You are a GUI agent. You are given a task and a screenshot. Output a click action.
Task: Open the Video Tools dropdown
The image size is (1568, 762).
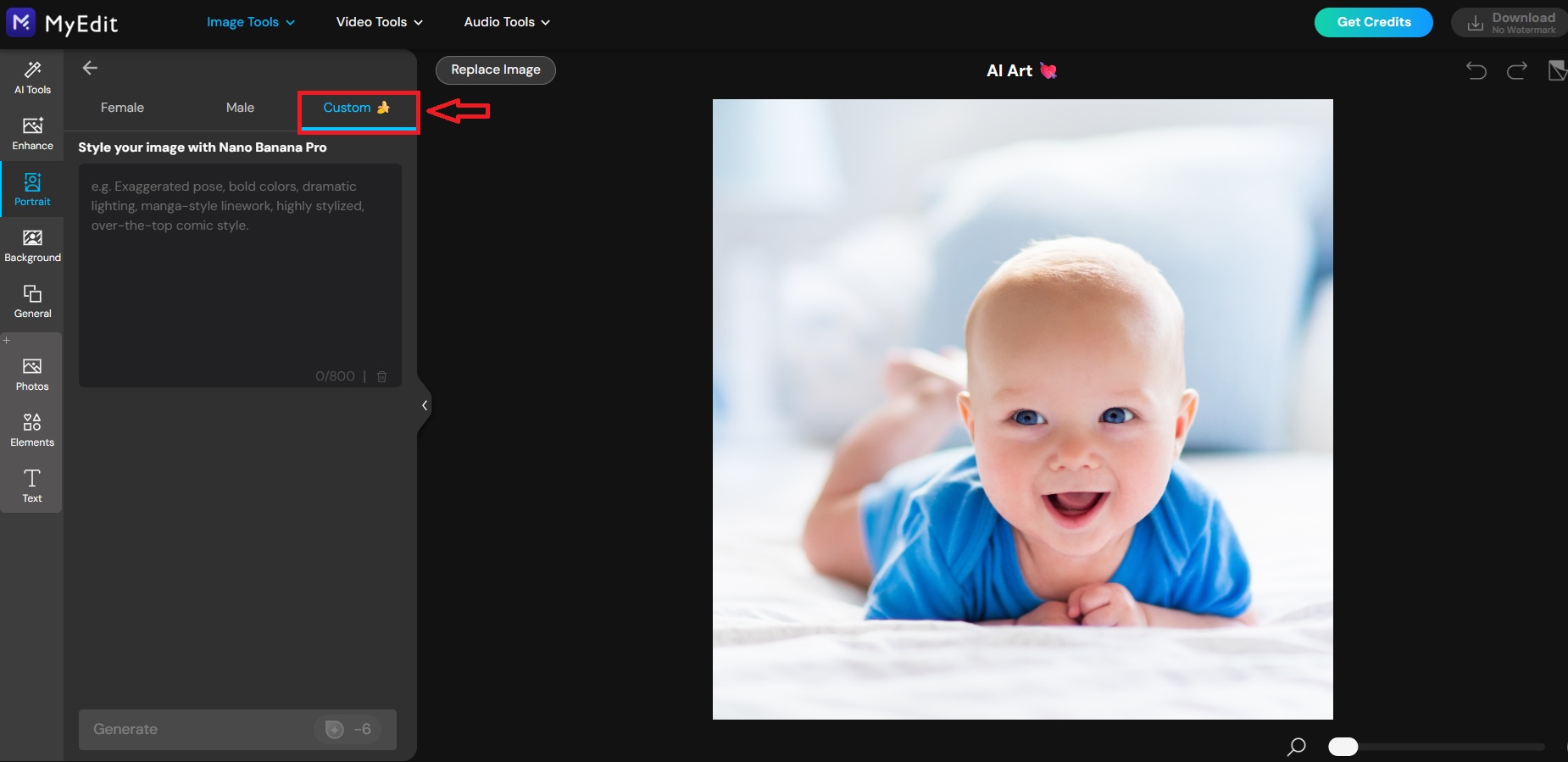point(380,22)
